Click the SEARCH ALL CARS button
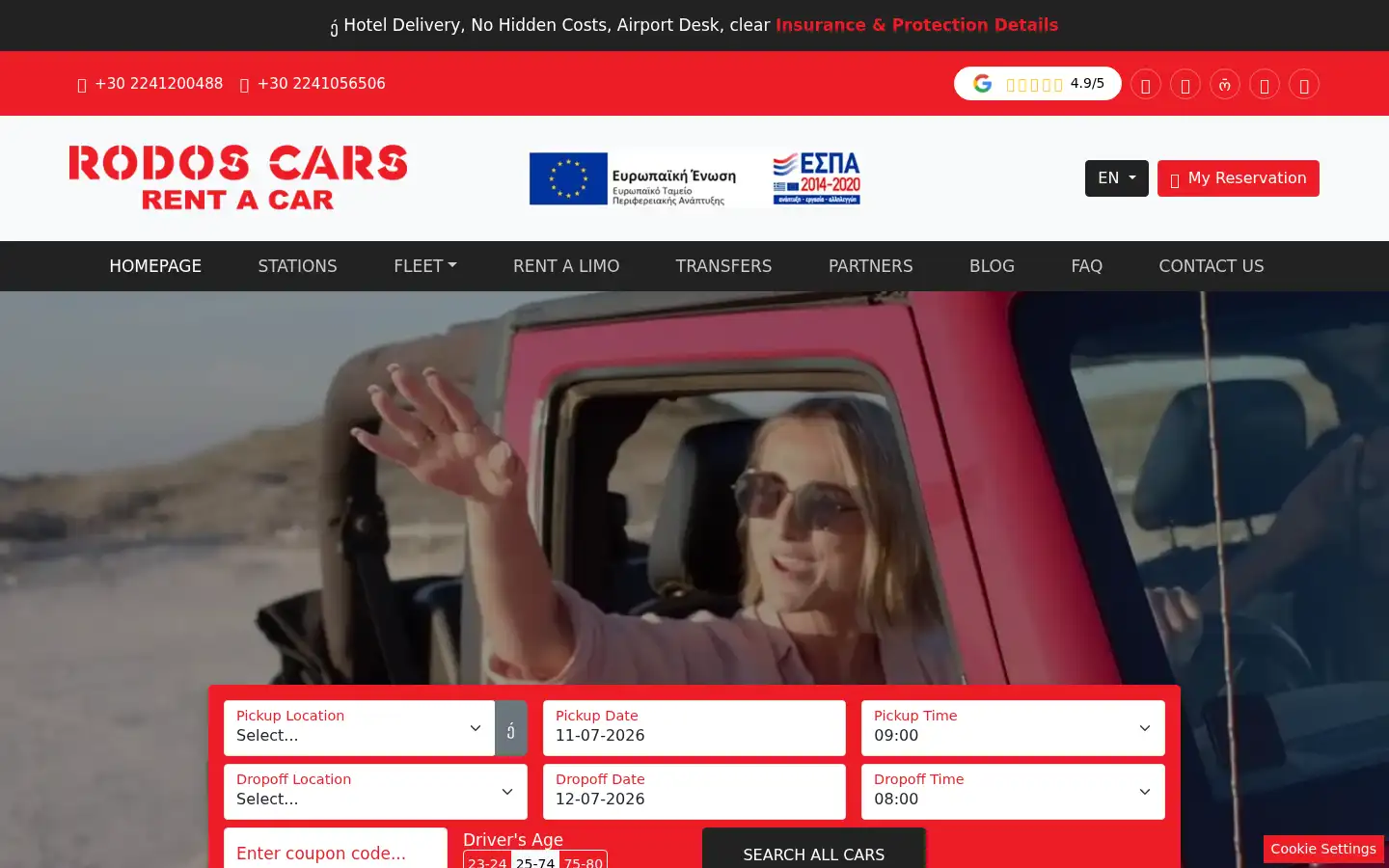The image size is (1389, 868). [813, 850]
